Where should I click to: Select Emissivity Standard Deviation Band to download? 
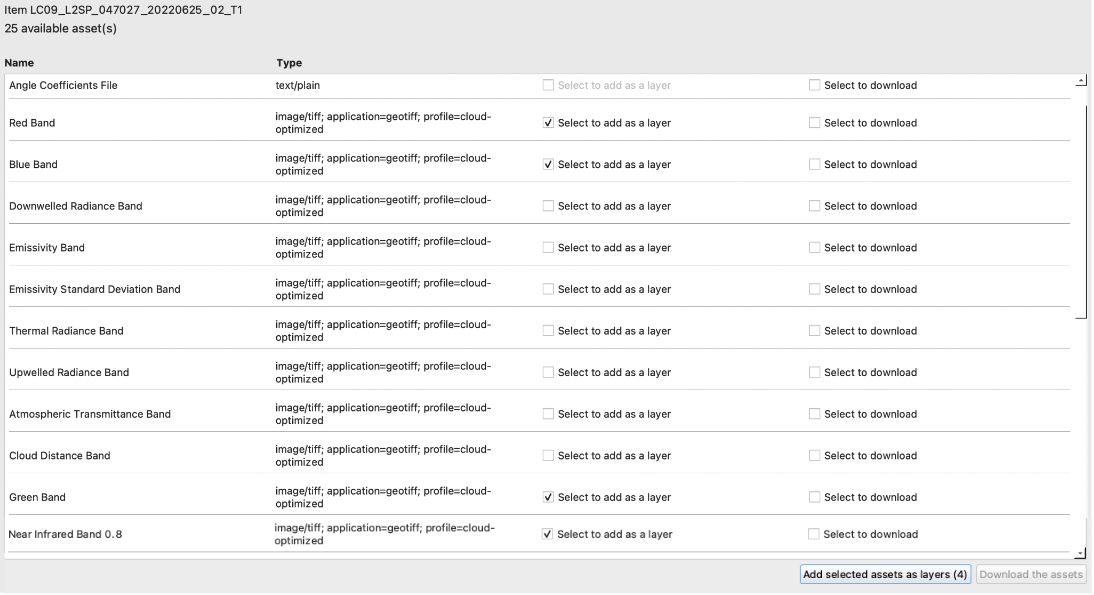[x=814, y=289]
